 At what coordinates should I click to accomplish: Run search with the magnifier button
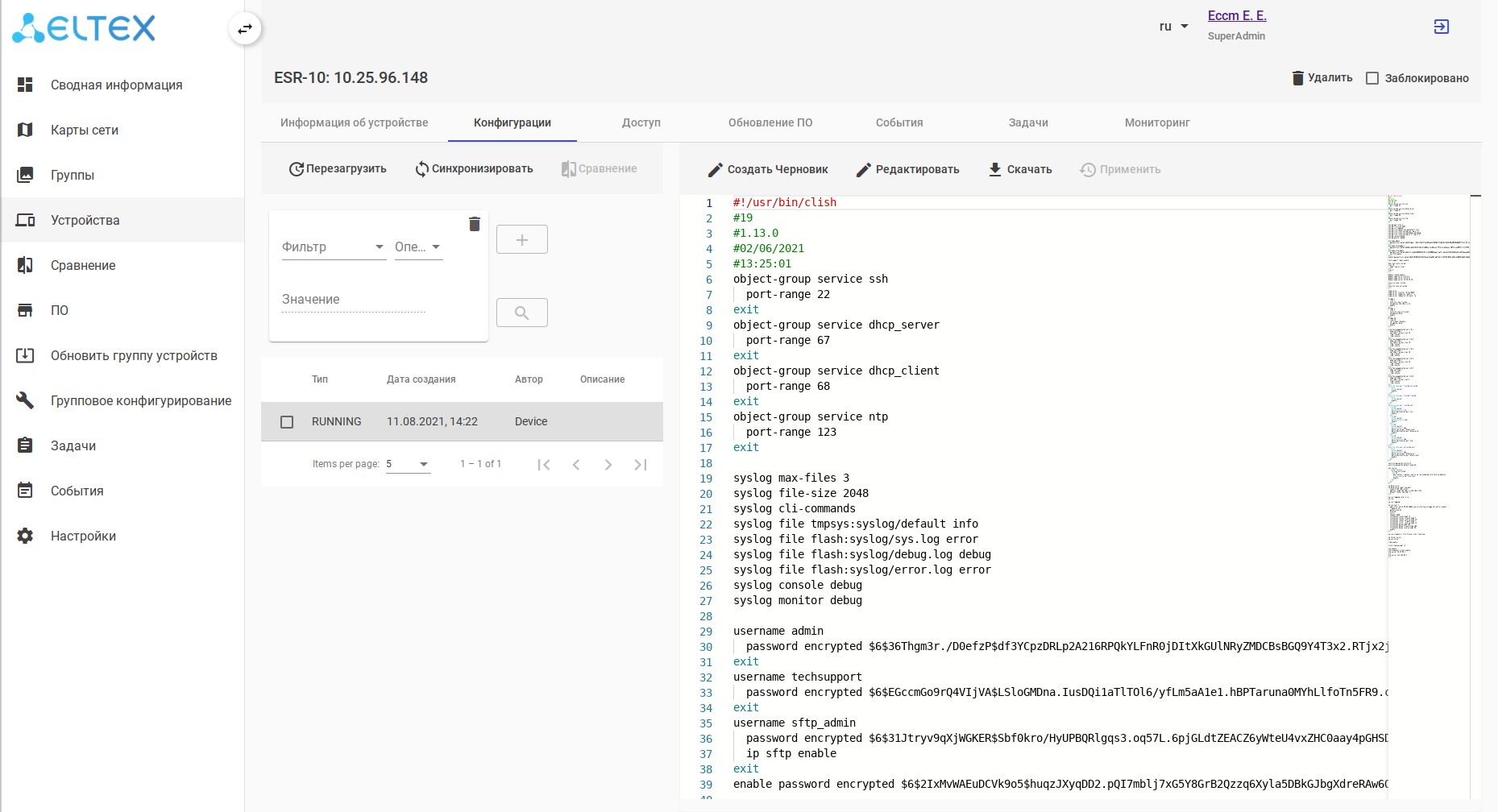521,313
